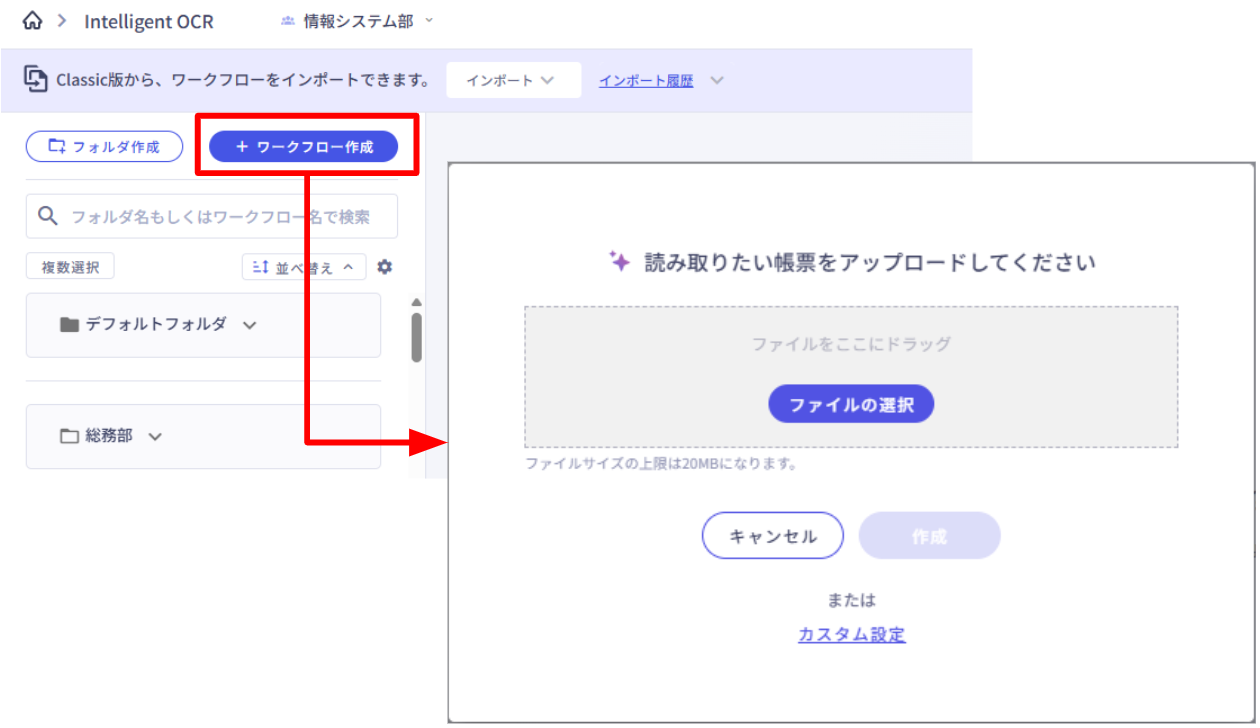Open the インポート dropdown

click(x=513, y=80)
